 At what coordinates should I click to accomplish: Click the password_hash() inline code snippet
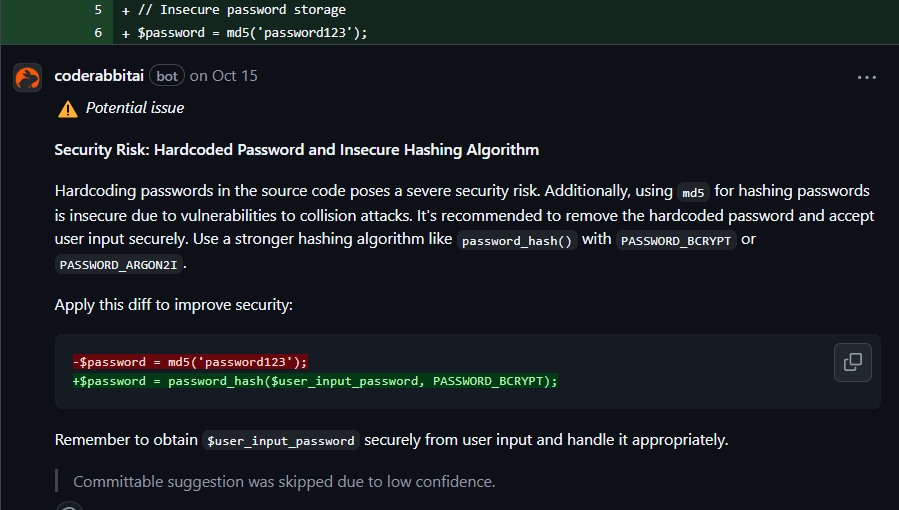517,241
